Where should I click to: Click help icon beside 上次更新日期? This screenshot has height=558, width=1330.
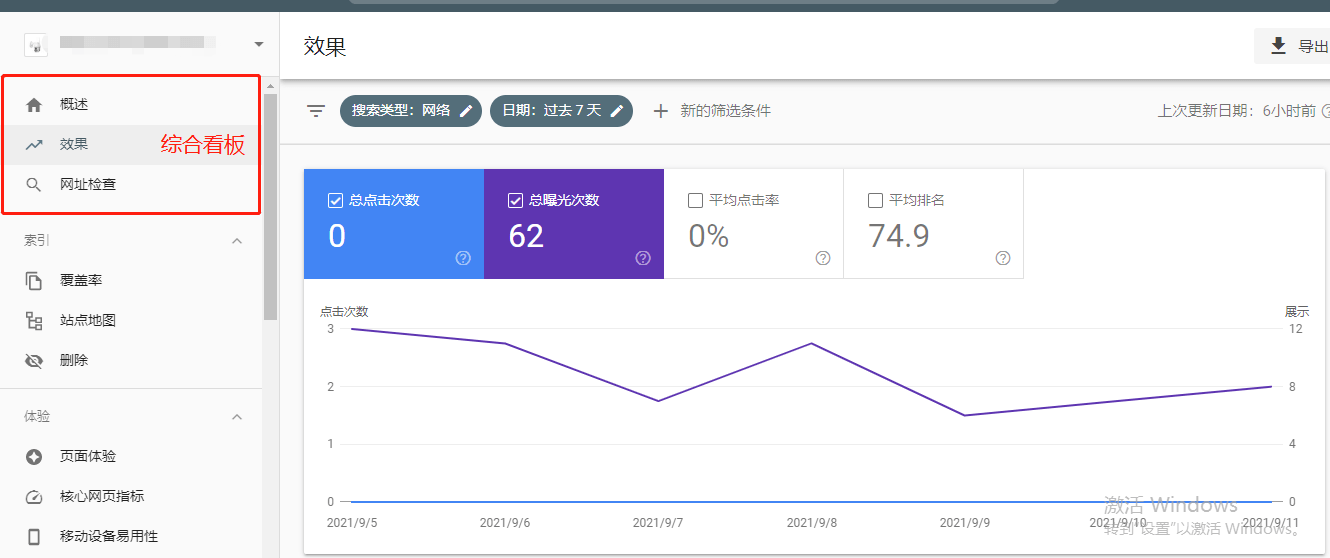1326,111
